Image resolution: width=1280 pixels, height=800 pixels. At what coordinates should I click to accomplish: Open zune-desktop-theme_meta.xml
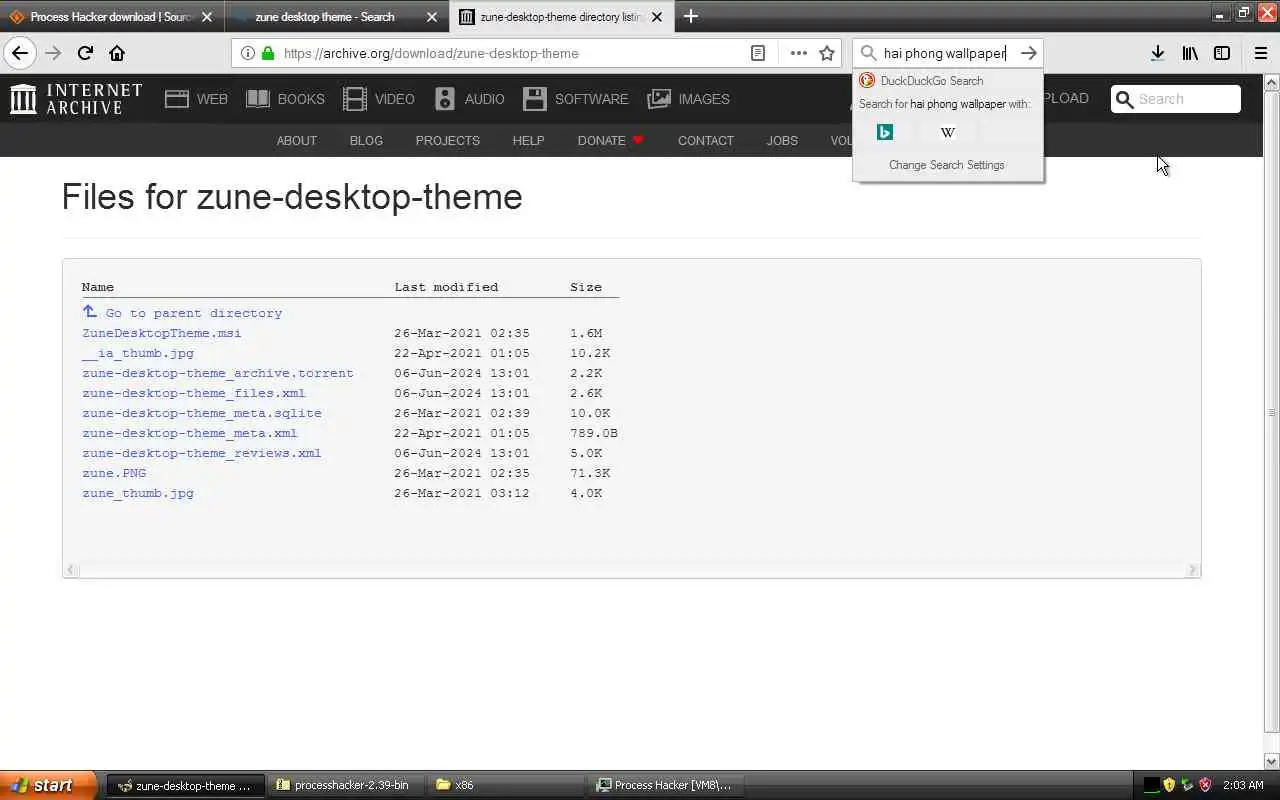click(189, 433)
